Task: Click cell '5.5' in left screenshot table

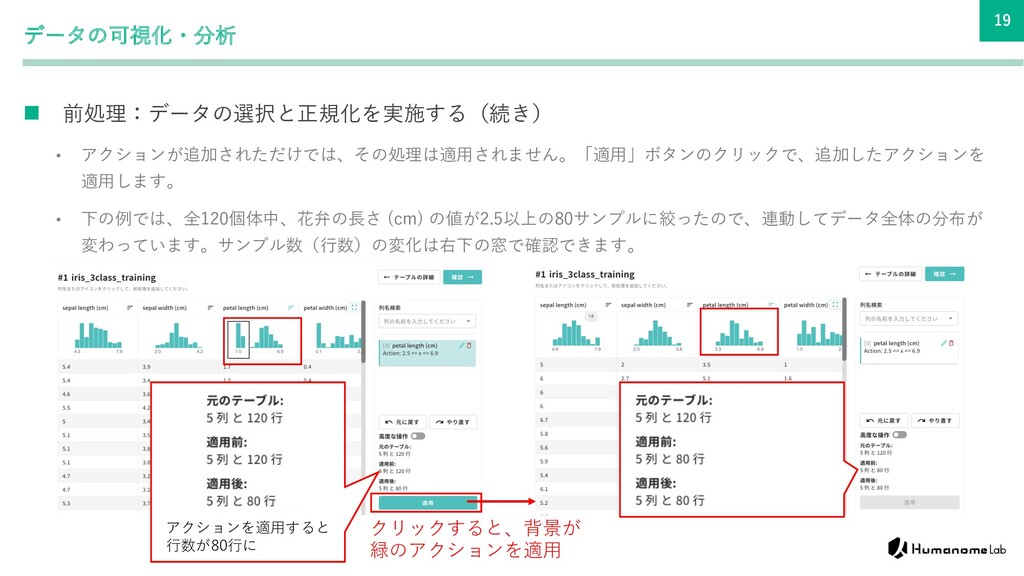Action: click(x=67, y=408)
